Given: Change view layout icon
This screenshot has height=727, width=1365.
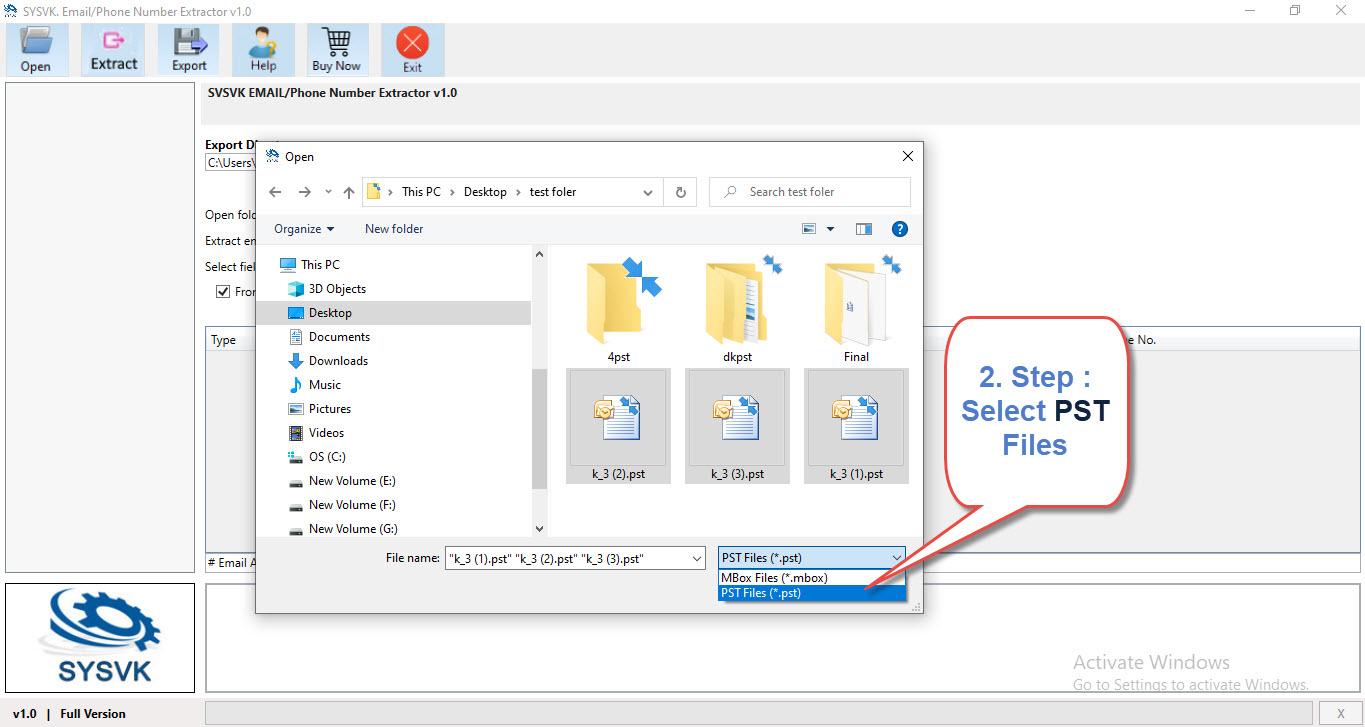Looking at the screenshot, I should tap(810, 229).
